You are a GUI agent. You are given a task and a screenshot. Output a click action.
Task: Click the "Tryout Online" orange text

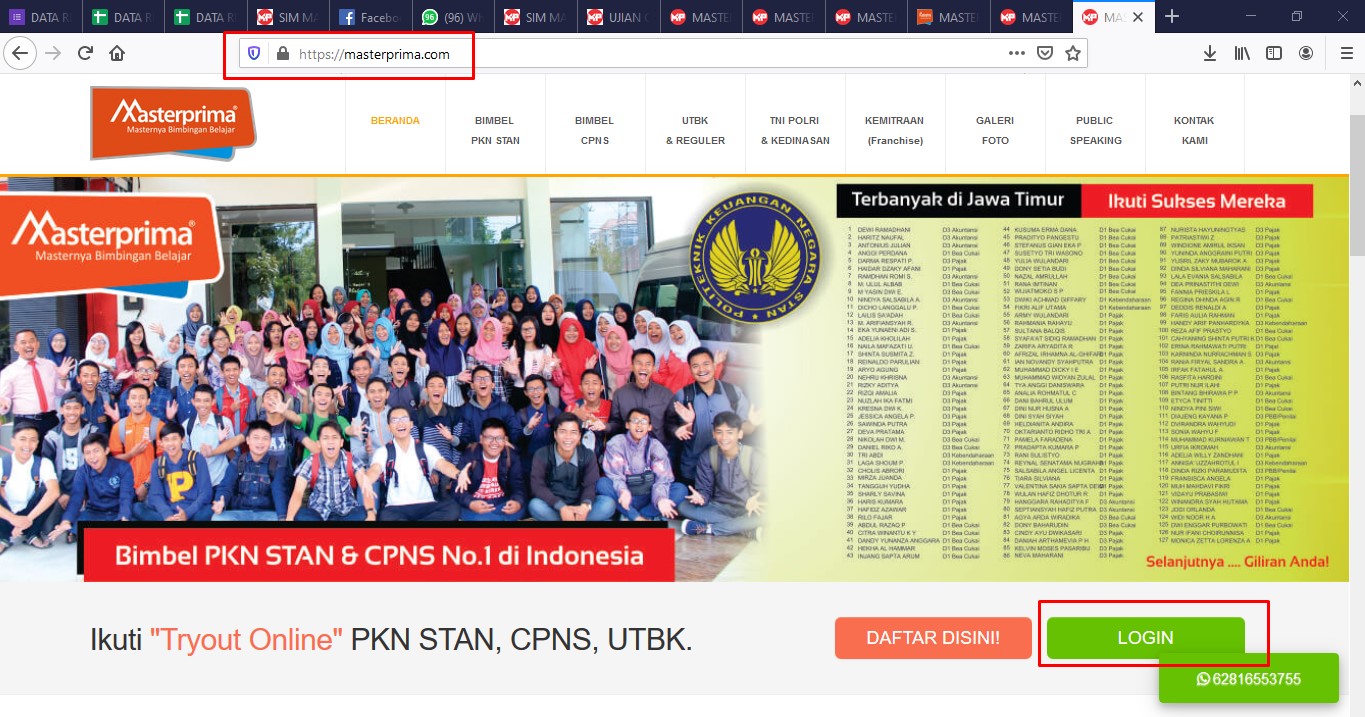(x=247, y=639)
